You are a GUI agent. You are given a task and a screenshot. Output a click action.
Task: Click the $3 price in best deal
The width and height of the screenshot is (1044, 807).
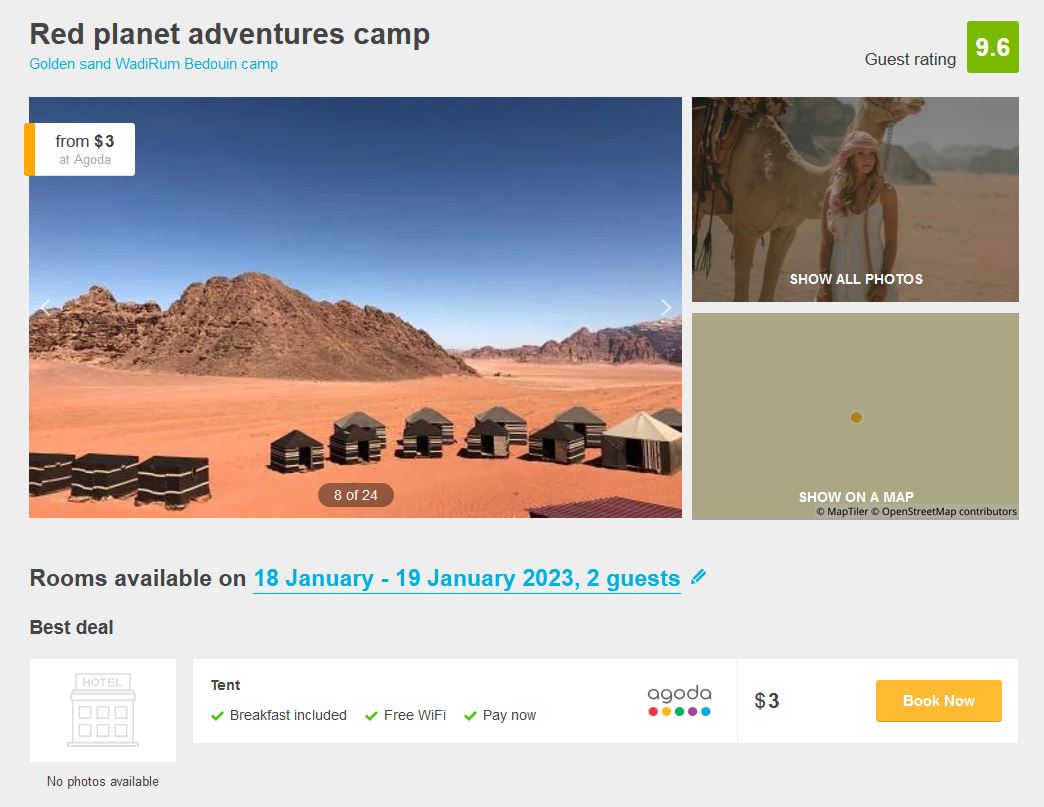pos(766,700)
